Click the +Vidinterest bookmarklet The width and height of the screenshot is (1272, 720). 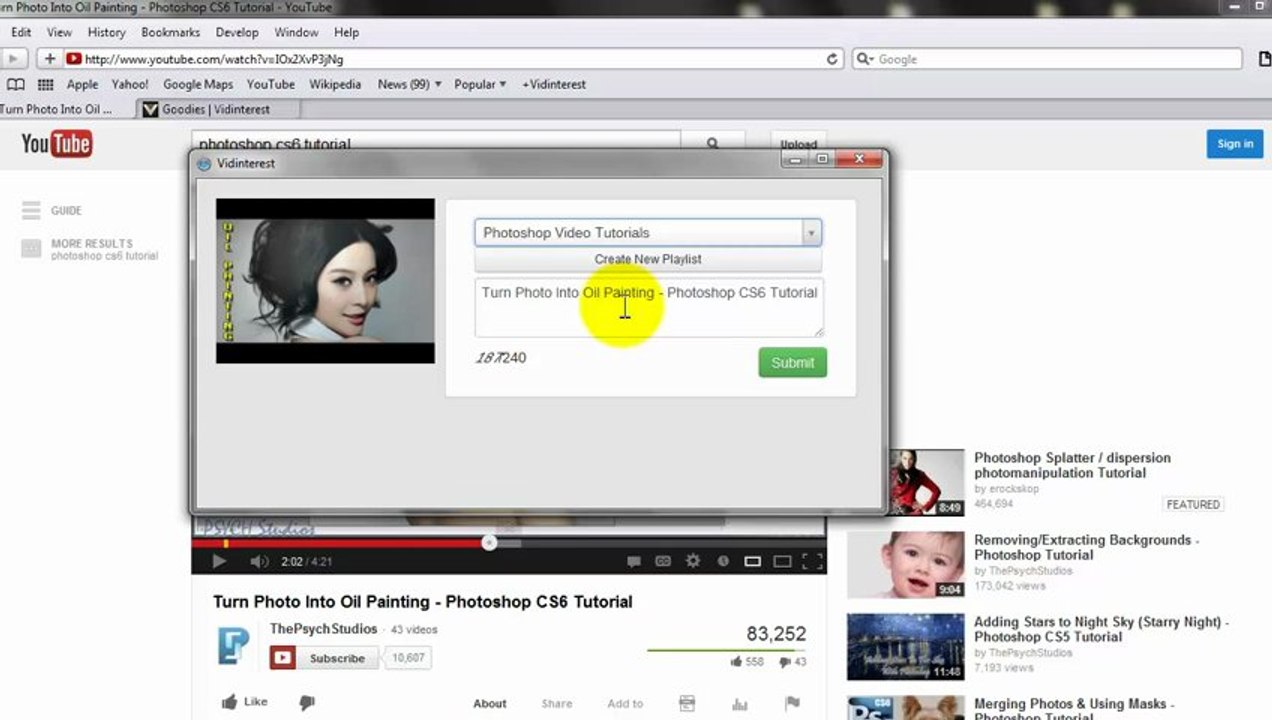(554, 84)
